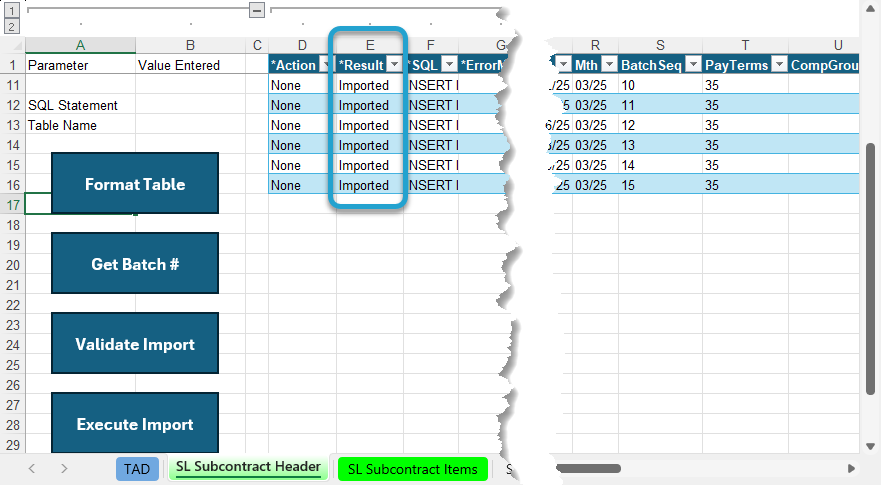881x485 pixels.
Task: Select the Parameter cell in A1
Action: tap(80, 65)
